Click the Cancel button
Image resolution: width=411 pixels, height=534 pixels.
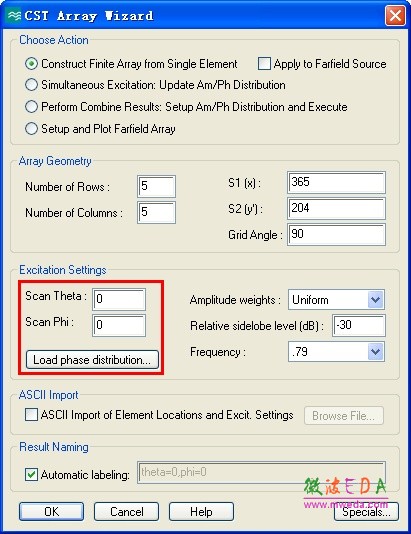[126, 512]
